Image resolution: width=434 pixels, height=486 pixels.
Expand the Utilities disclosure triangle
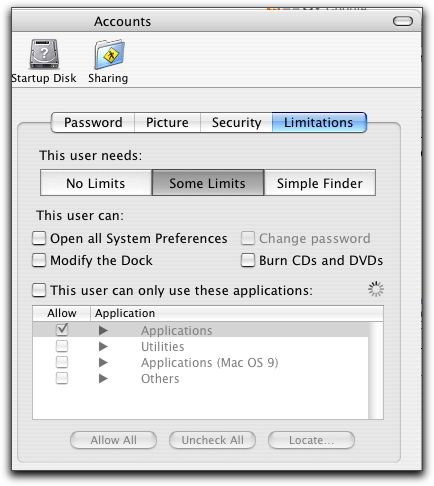pos(103,347)
